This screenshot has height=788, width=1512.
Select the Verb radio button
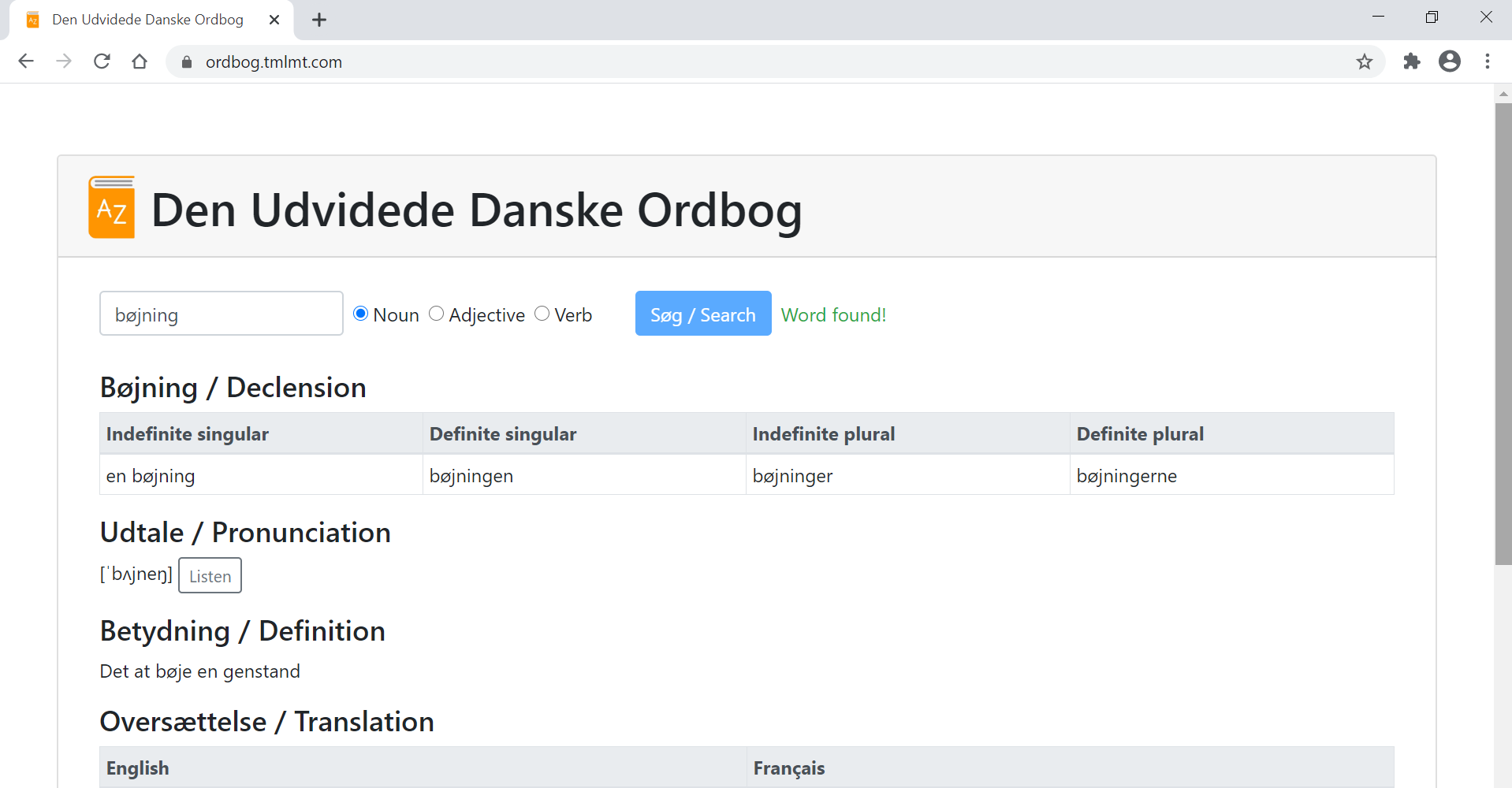pyautogui.click(x=542, y=314)
